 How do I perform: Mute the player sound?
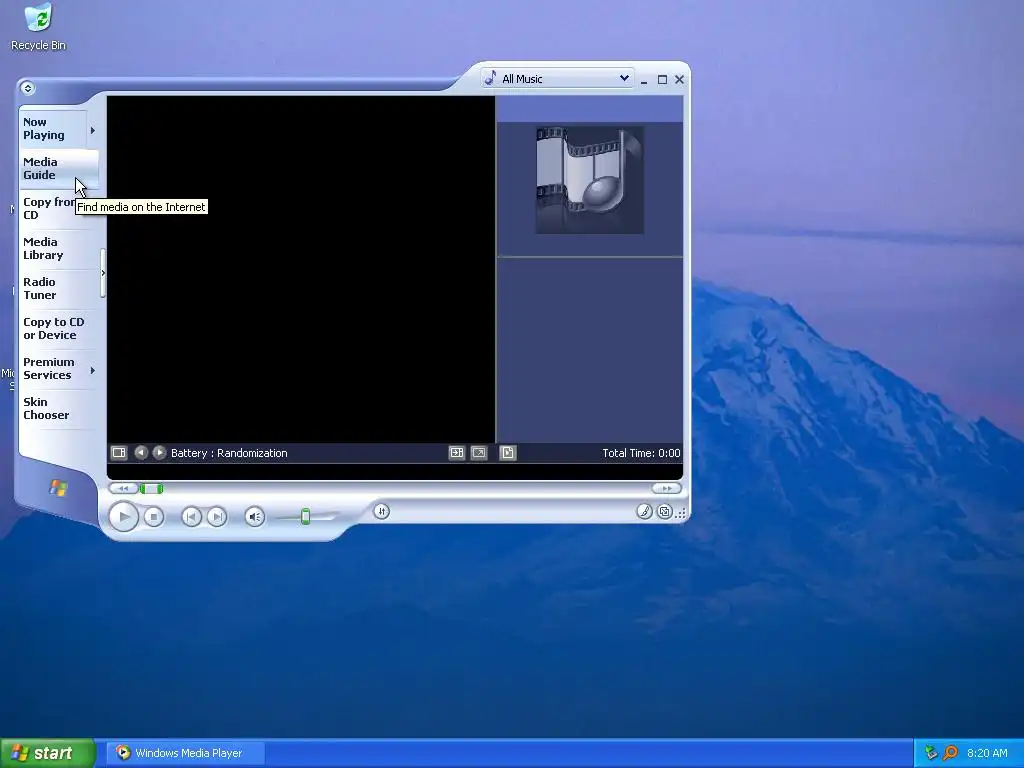pos(255,517)
